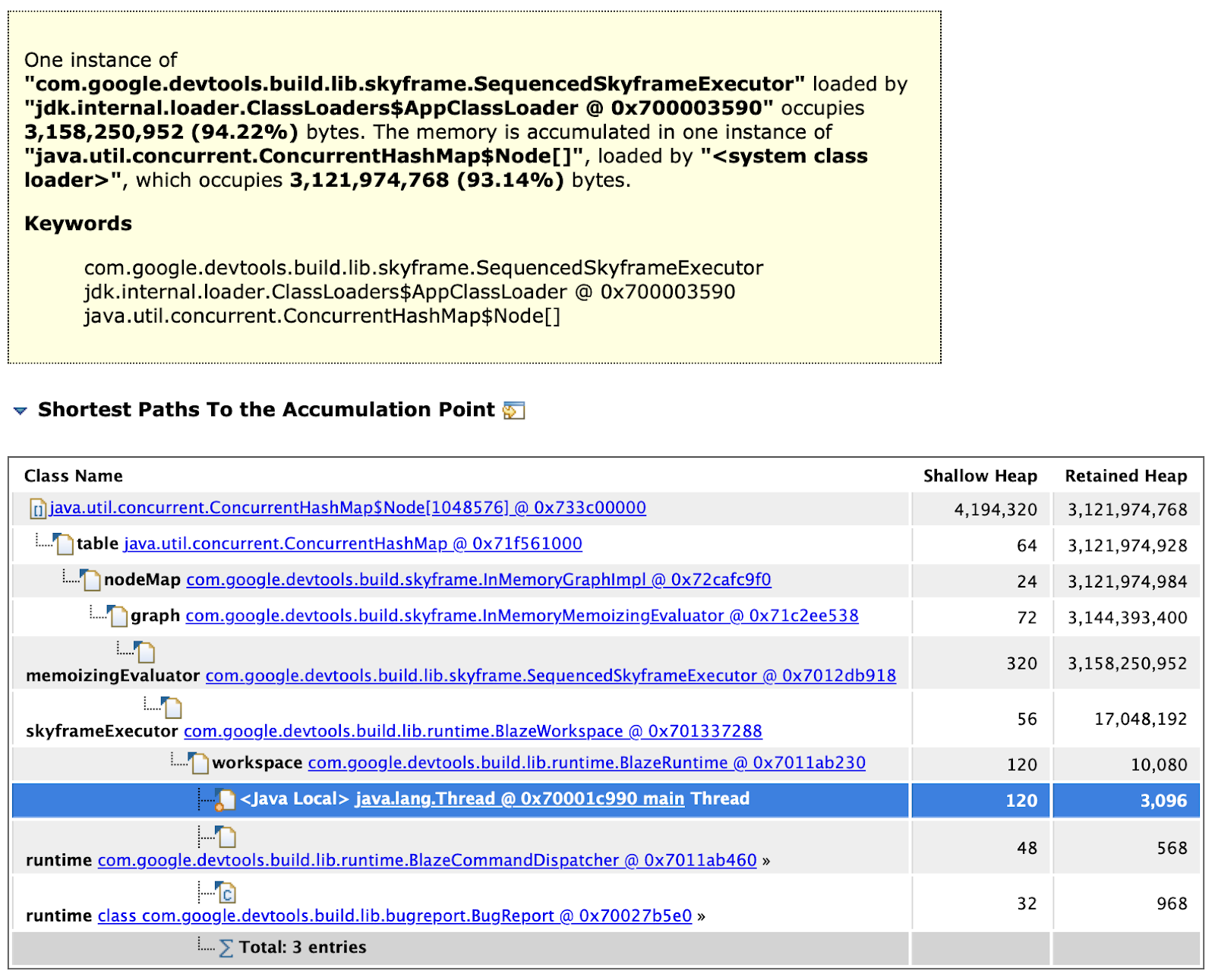Open the BlazeRuntime @ 0x7011ab230 link

click(586, 763)
